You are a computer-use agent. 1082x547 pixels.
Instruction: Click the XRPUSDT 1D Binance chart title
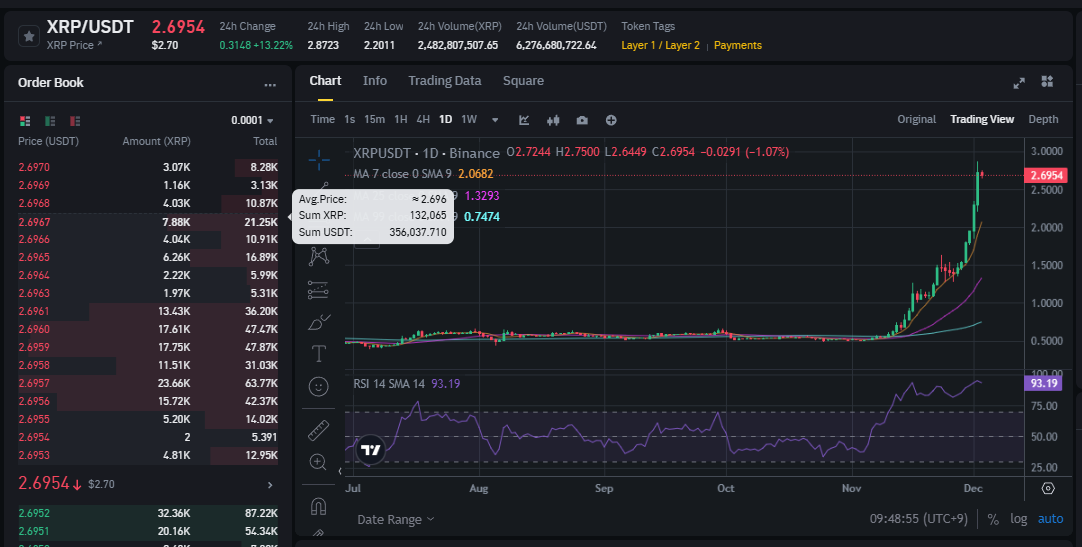point(426,152)
